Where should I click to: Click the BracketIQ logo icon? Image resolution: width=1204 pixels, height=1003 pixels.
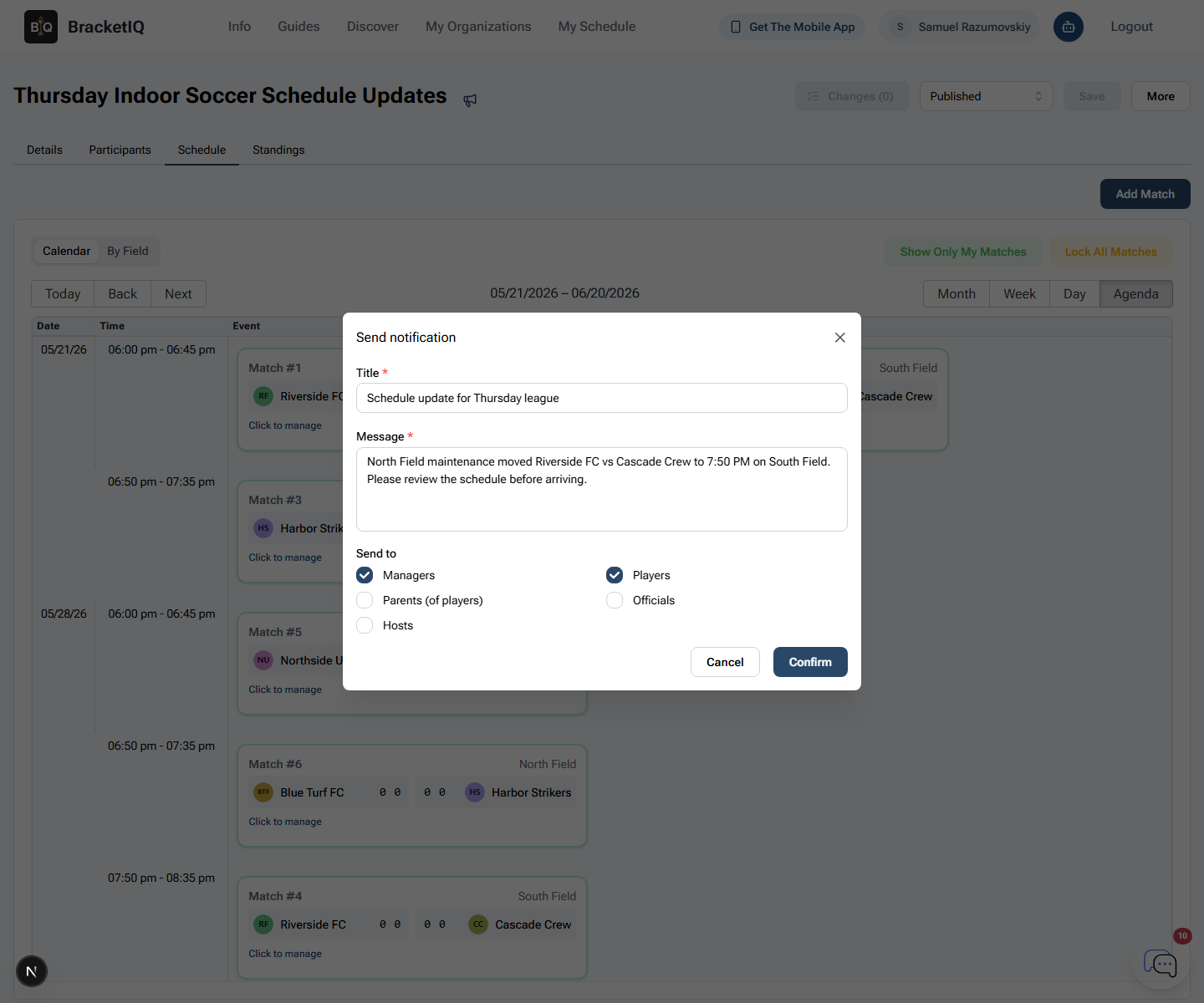click(x=41, y=27)
